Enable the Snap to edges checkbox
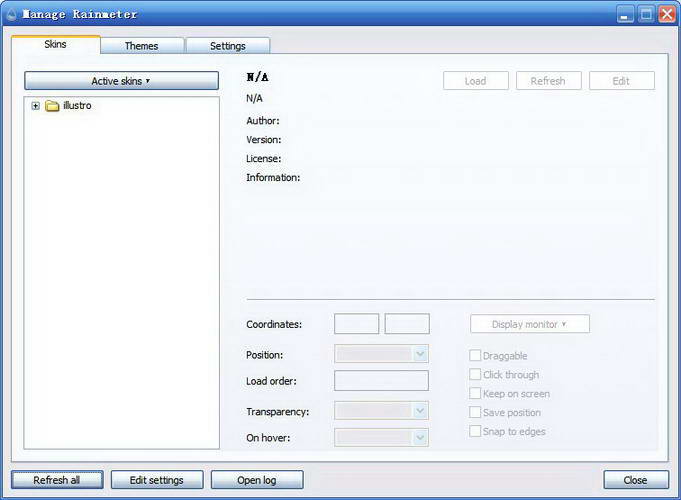 click(475, 431)
